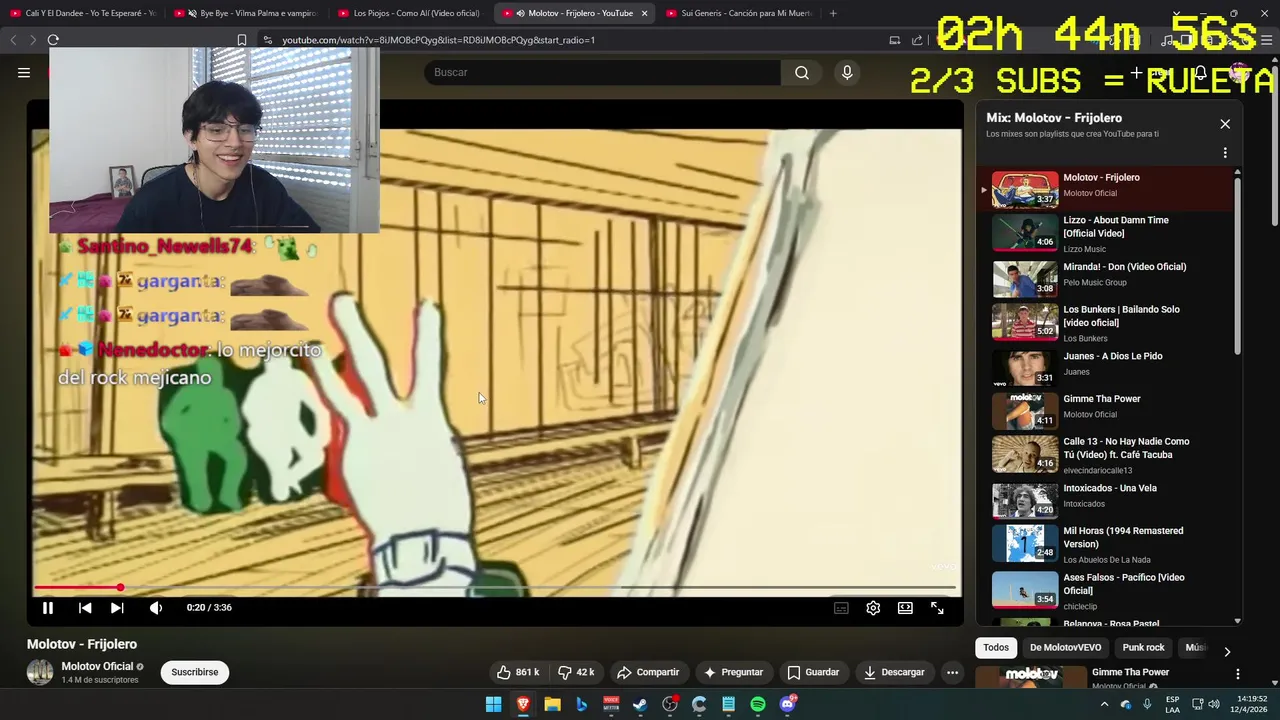Mute the video player volume

[156, 607]
